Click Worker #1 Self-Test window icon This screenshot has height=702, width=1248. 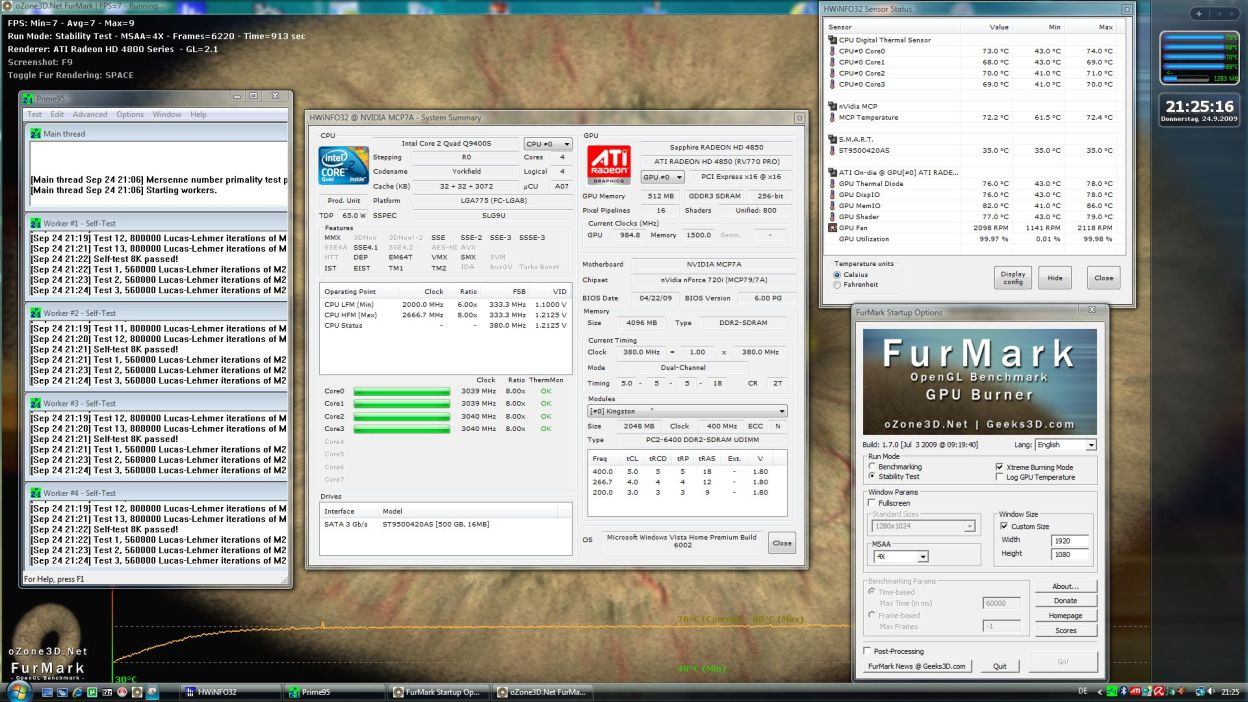point(36,223)
